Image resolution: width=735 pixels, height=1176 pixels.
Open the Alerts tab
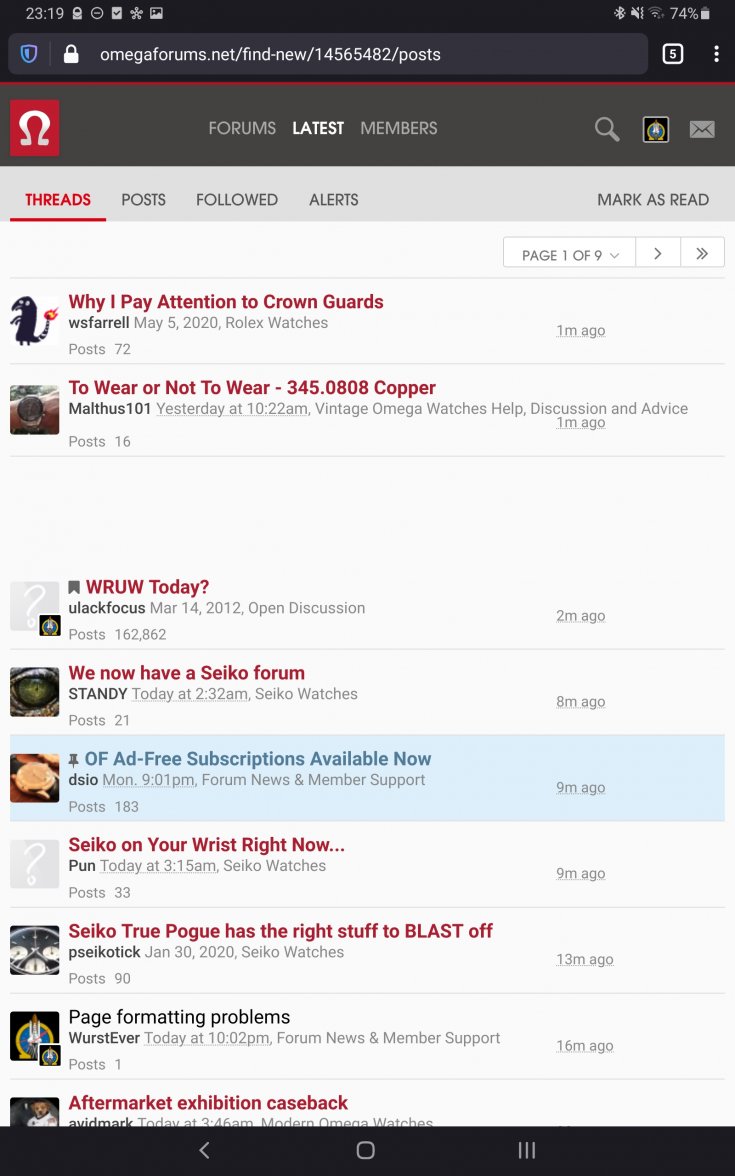(x=334, y=200)
